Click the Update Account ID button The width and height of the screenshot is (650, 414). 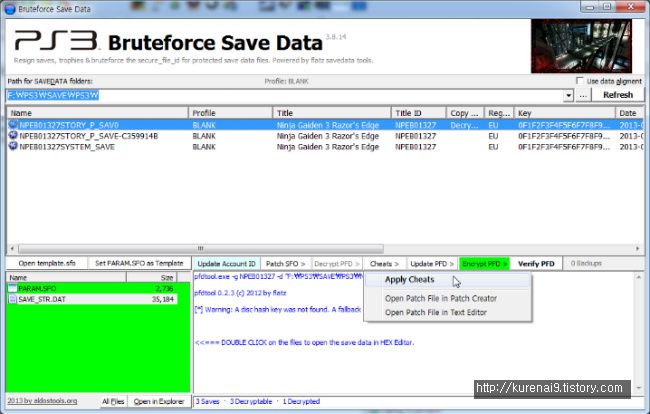pos(226,264)
